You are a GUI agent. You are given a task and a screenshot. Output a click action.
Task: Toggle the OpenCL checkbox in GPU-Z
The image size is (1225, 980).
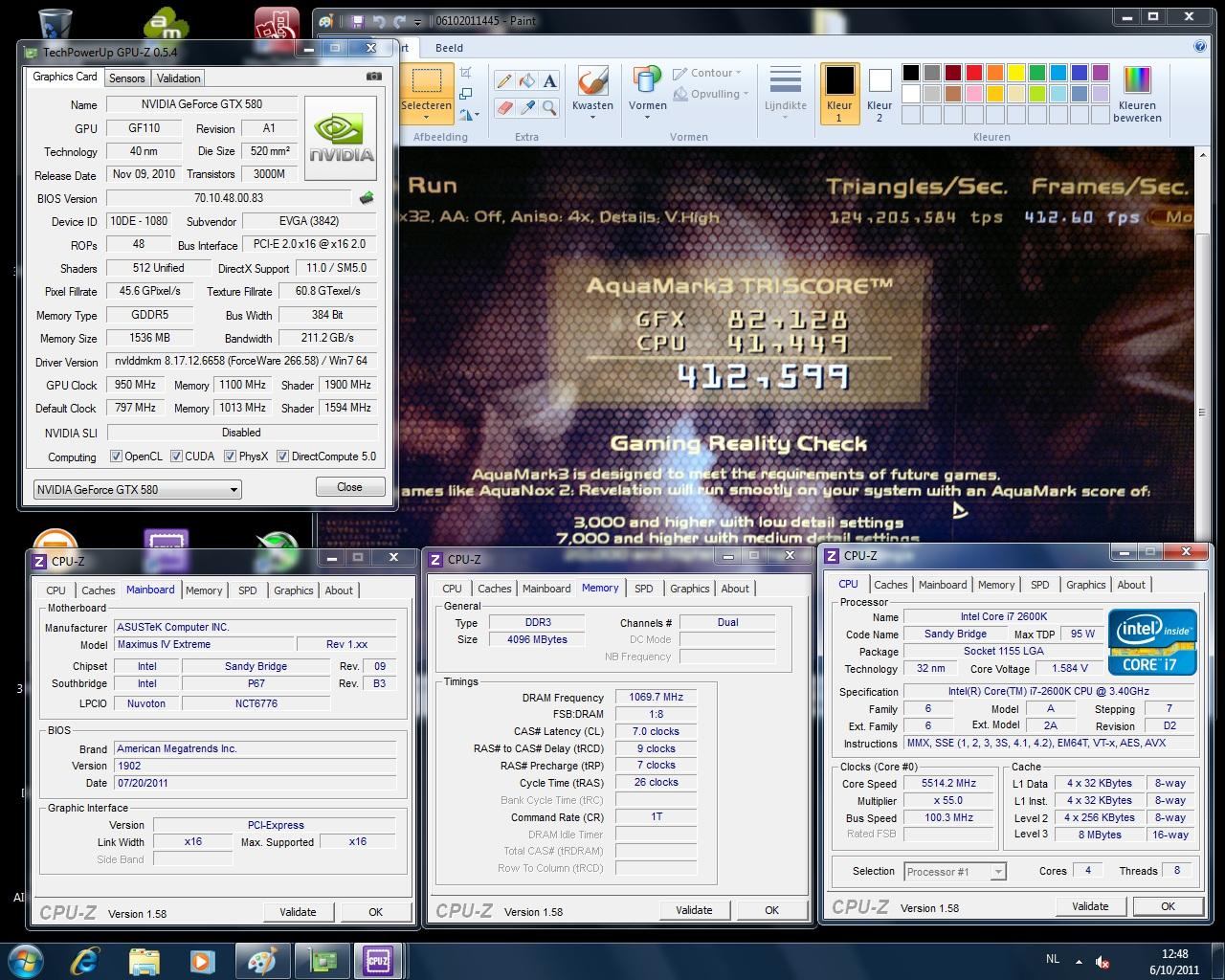pos(116,457)
